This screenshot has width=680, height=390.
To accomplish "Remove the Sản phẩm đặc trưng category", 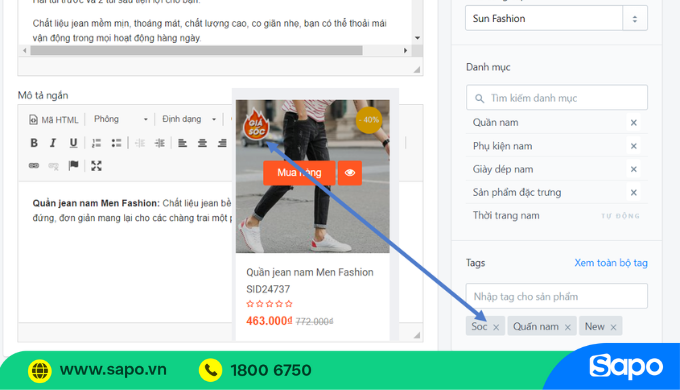I will [x=634, y=193].
